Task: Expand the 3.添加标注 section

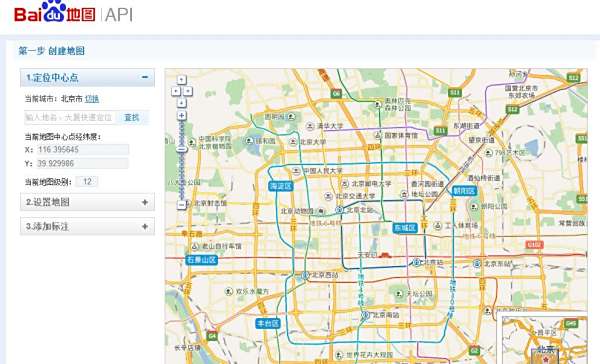Action: point(87,226)
